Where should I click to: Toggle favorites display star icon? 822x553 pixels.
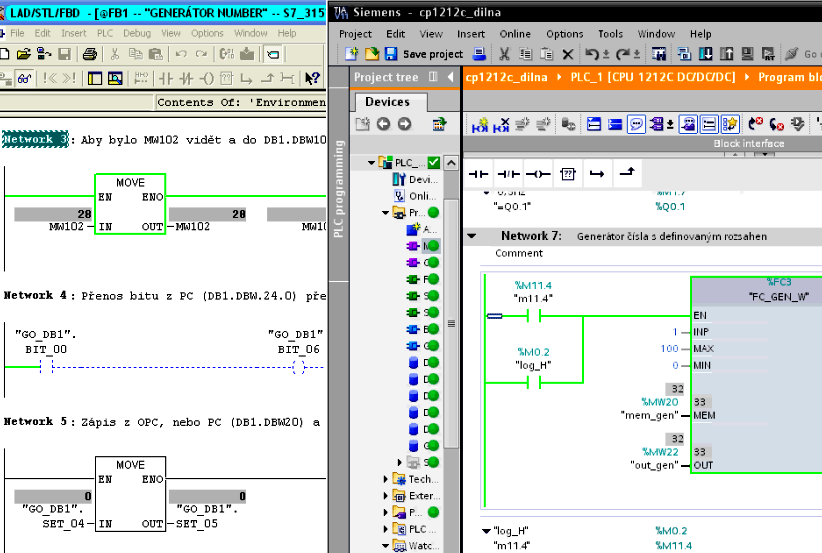(x=730, y=124)
